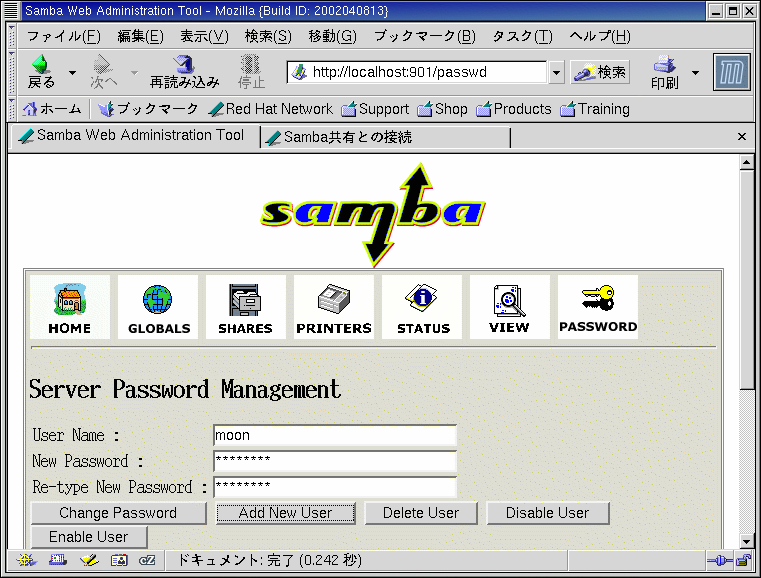
Task: Open the HOME page icon
Action: (69, 307)
